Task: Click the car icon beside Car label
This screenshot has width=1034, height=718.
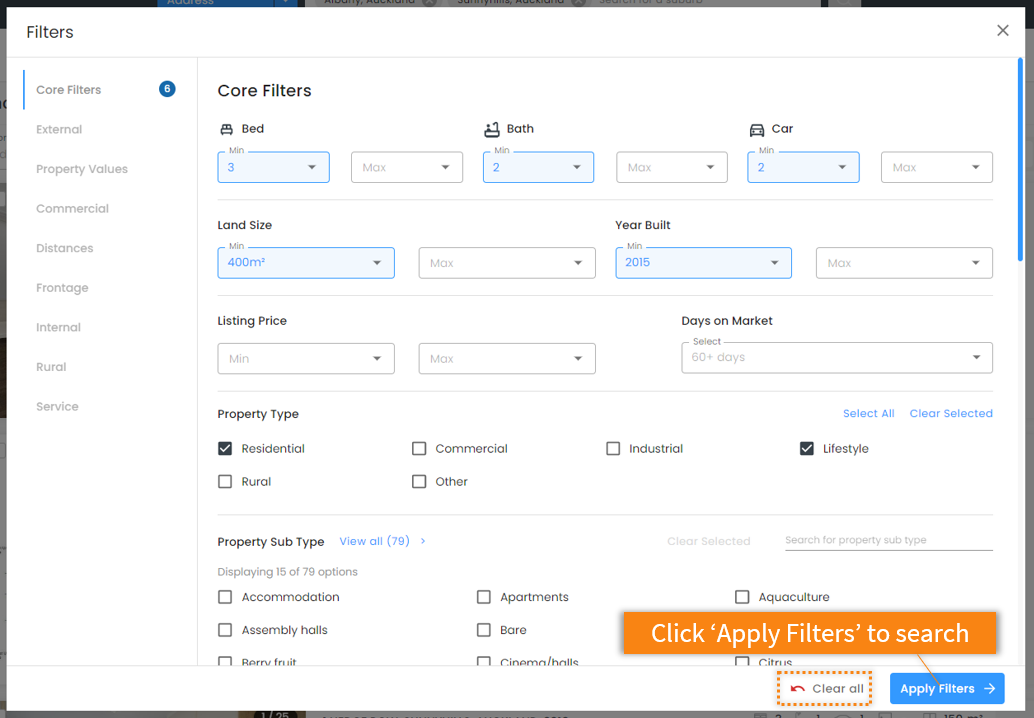Action: (756, 130)
